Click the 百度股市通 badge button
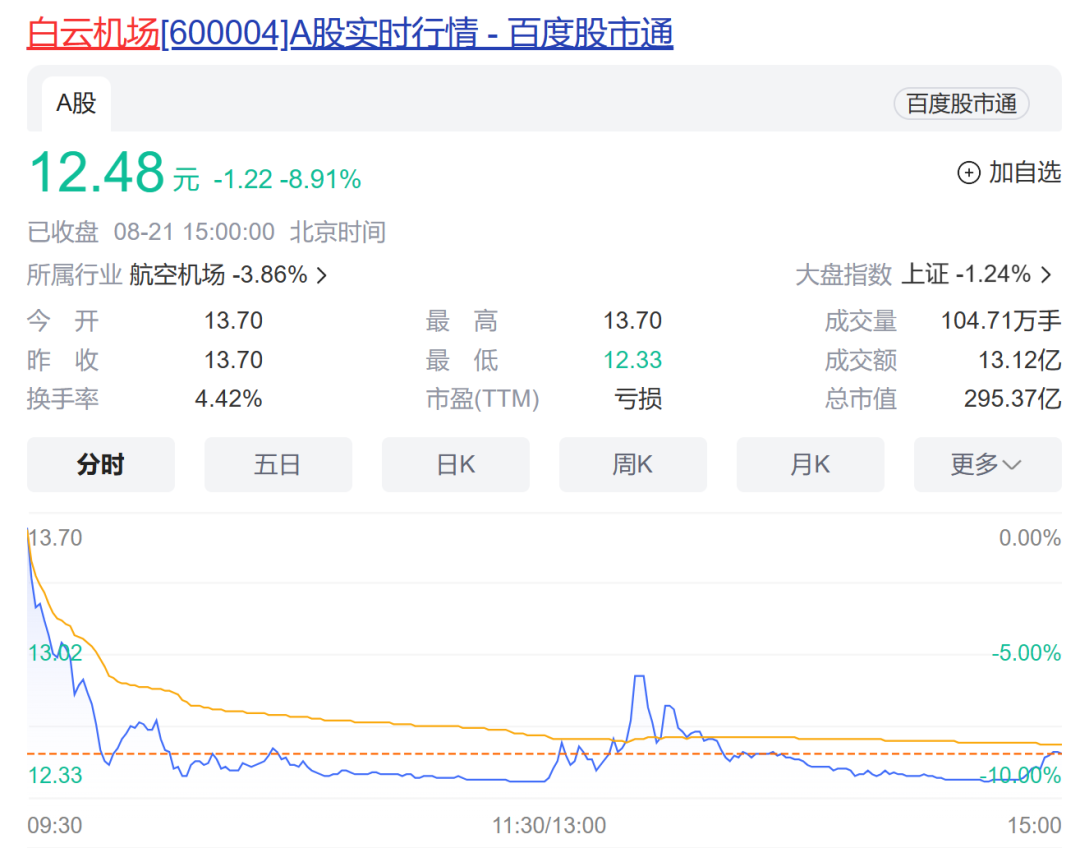Image resolution: width=1080 pixels, height=848 pixels. [x=961, y=104]
